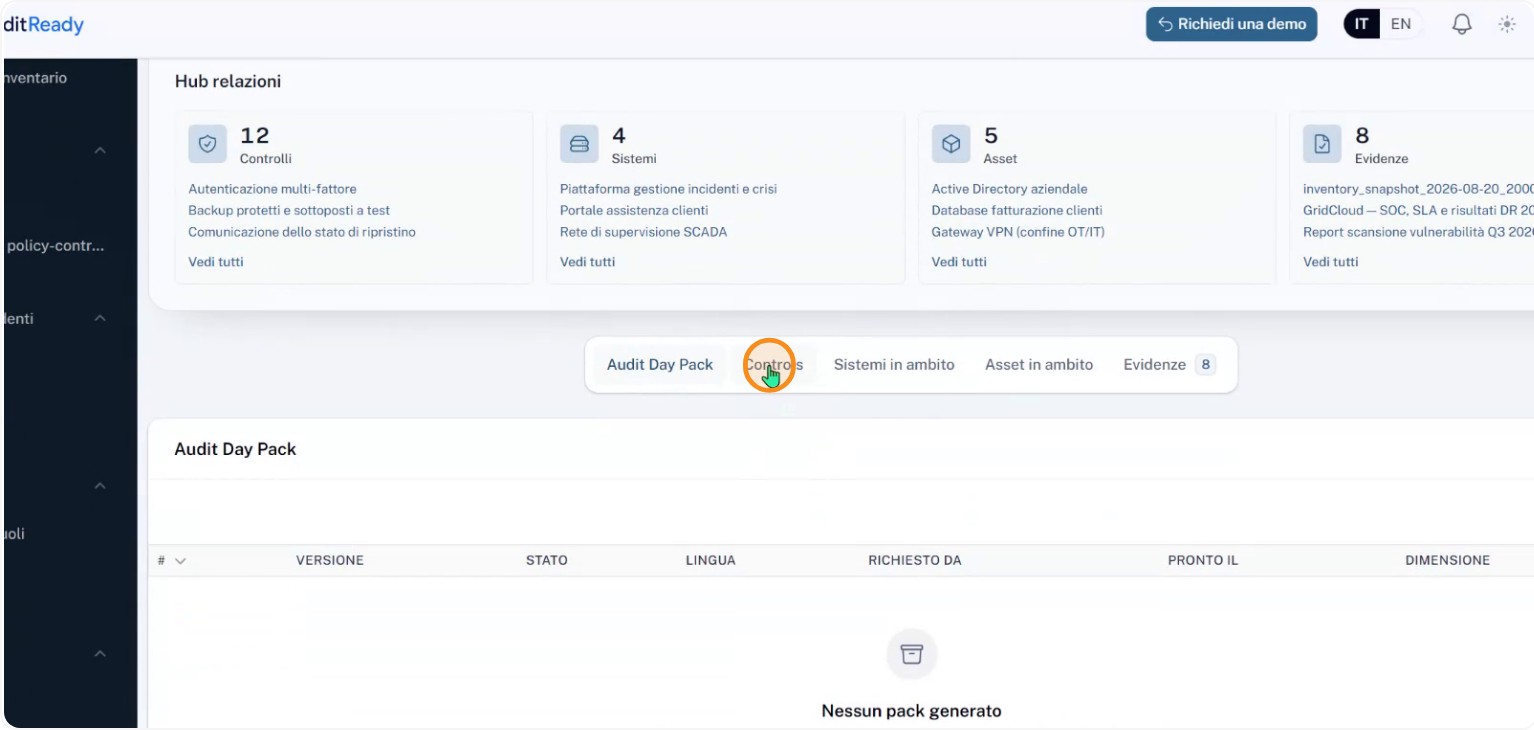This screenshot has height=730, width=1534.
Task: Switch the language to EN
Action: [x=1401, y=24]
